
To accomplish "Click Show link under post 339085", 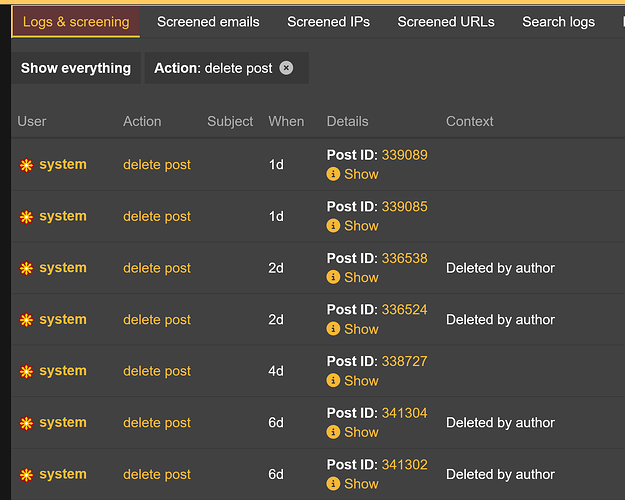I will pyautogui.click(x=361, y=226).
